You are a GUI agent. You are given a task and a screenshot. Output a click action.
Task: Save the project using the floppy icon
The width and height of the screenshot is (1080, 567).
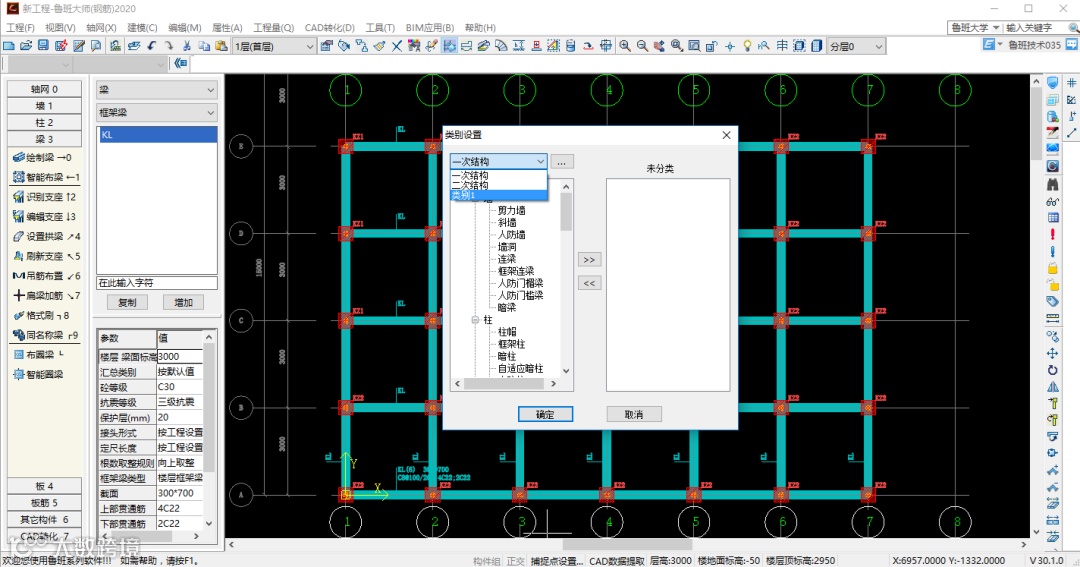pyautogui.click(x=43, y=46)
